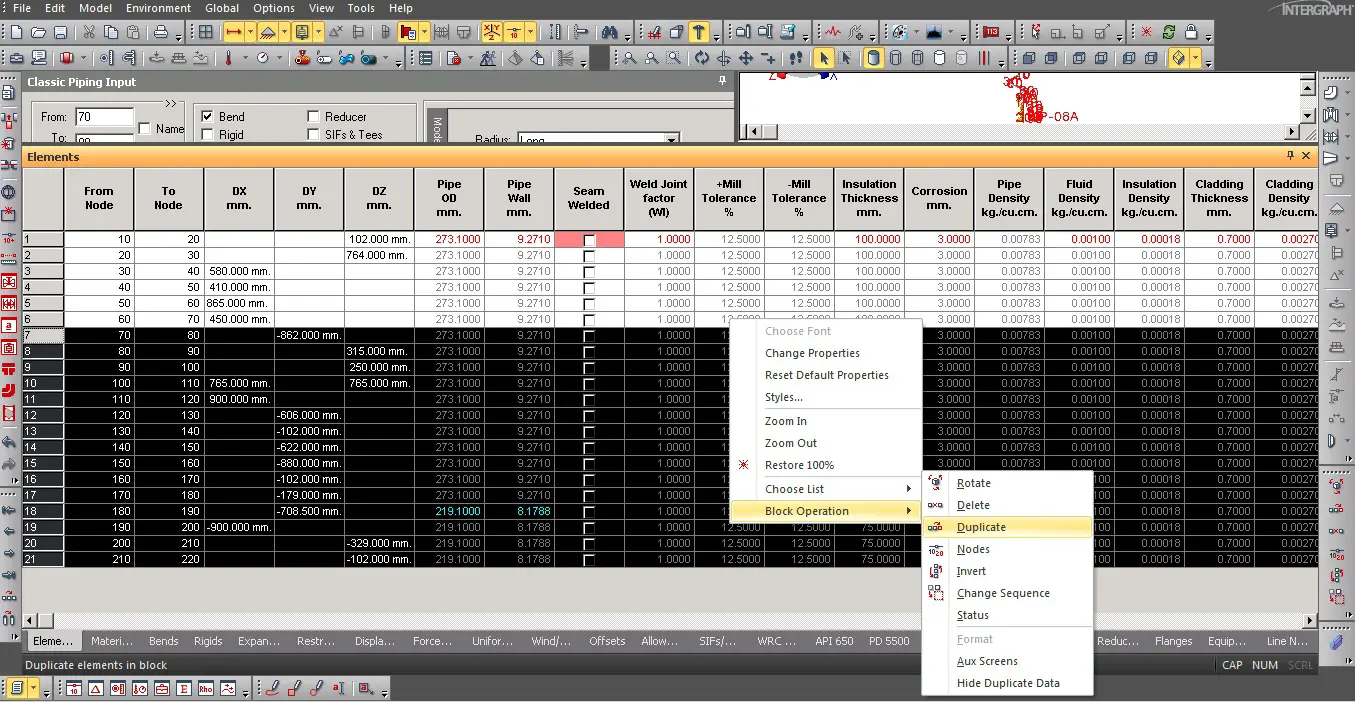Open the Environment menu
1355x703 pixels.
[157, 8]
